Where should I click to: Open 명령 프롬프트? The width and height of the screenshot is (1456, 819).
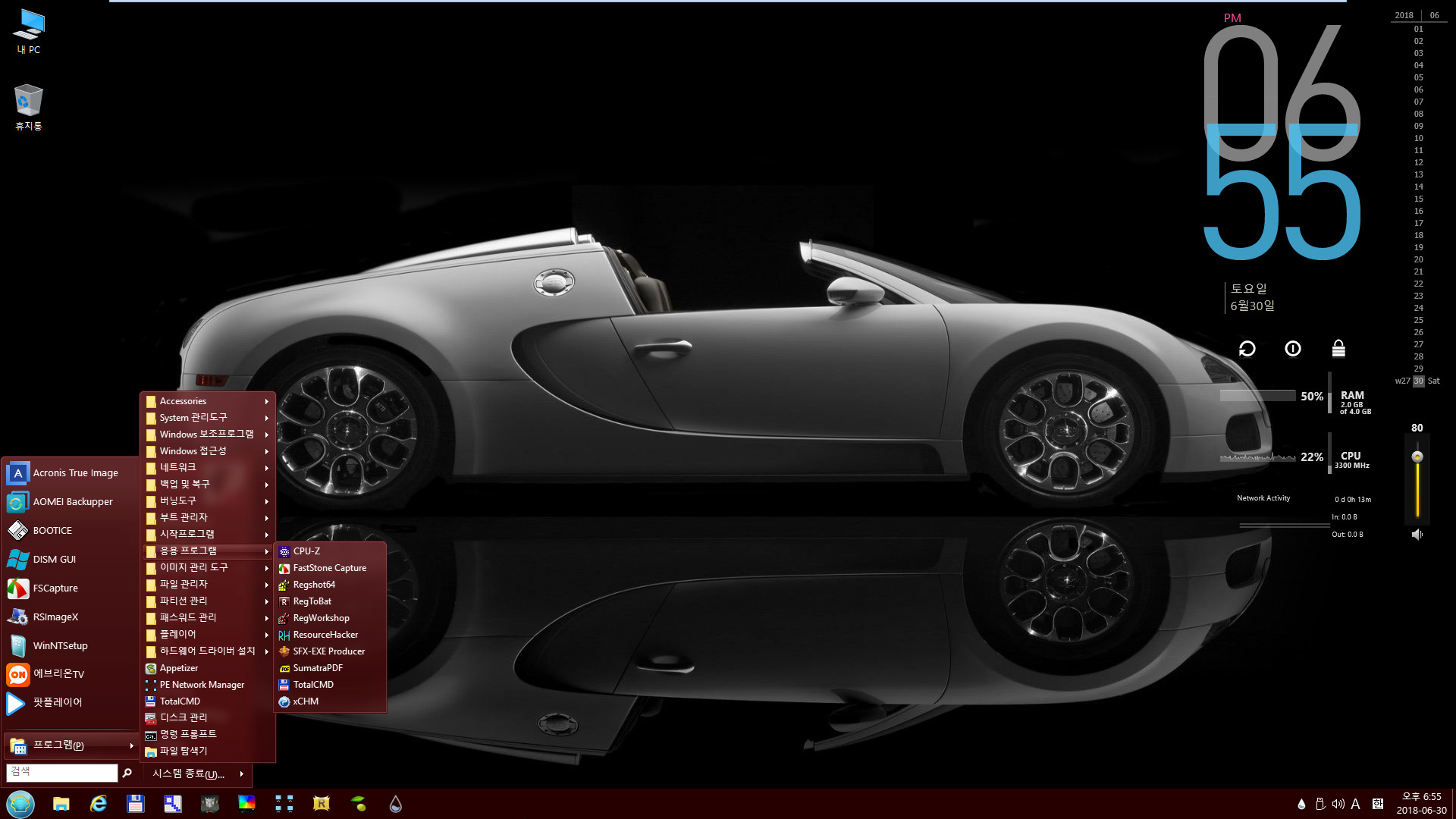pyautogui.click(x=208, y=734)
